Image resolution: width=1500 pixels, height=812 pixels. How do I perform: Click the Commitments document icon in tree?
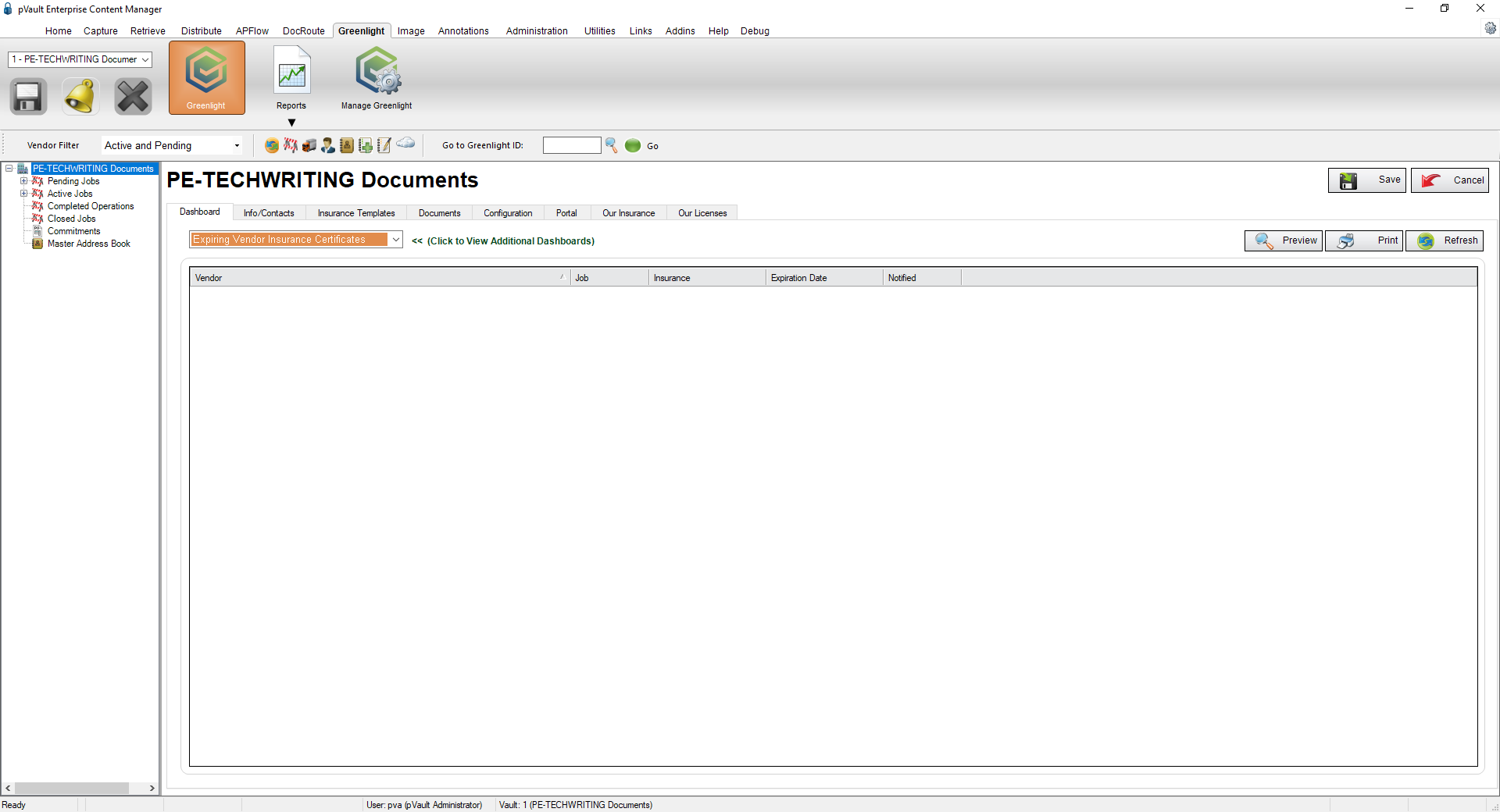tap(37, 231)
